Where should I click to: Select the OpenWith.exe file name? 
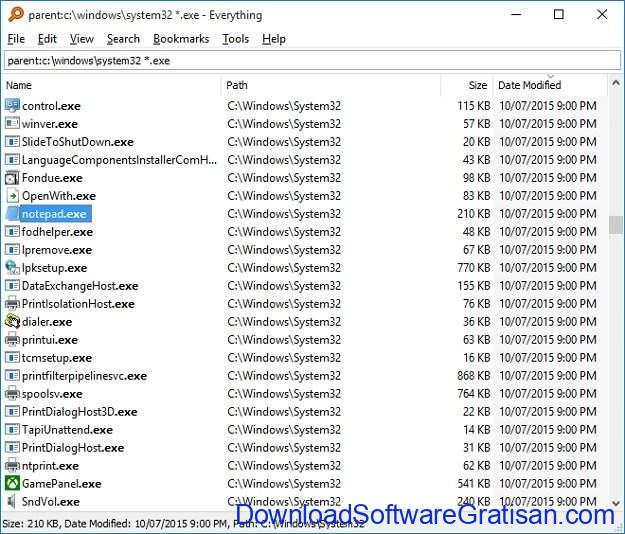pos(59,196)
